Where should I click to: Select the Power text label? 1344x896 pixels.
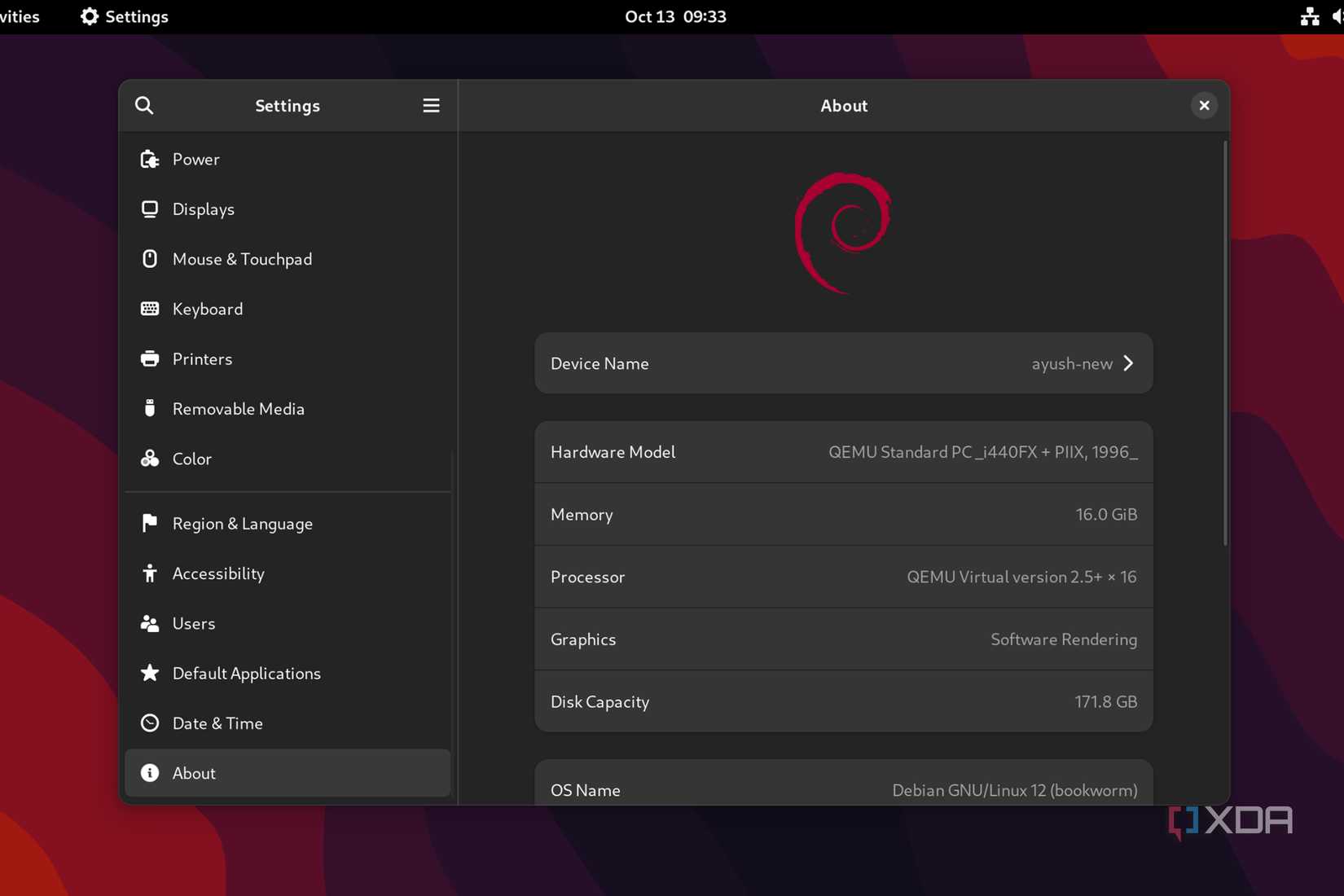(196, 159)
